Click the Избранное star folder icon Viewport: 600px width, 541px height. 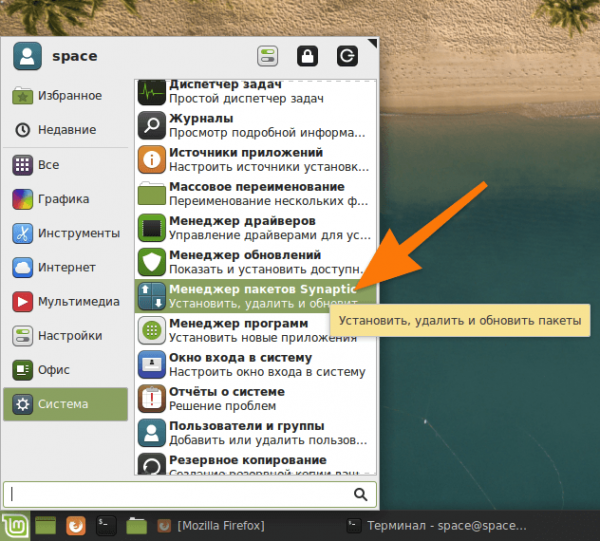tap(23, 96)
